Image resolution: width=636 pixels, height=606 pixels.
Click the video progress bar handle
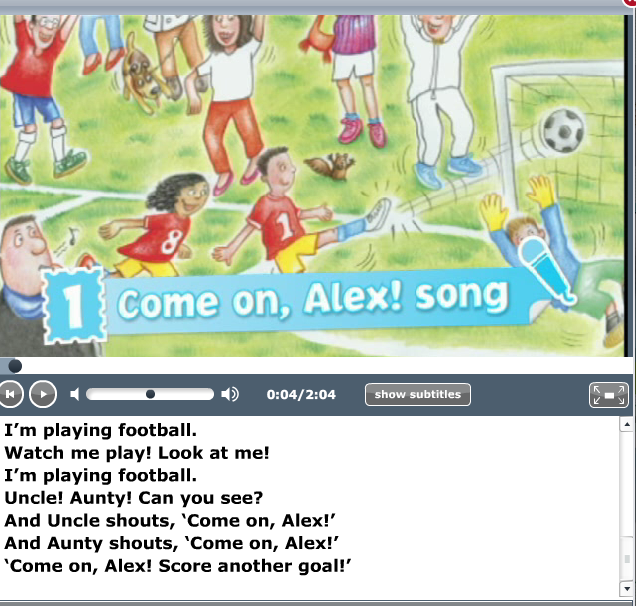click(x=15, y=366)
